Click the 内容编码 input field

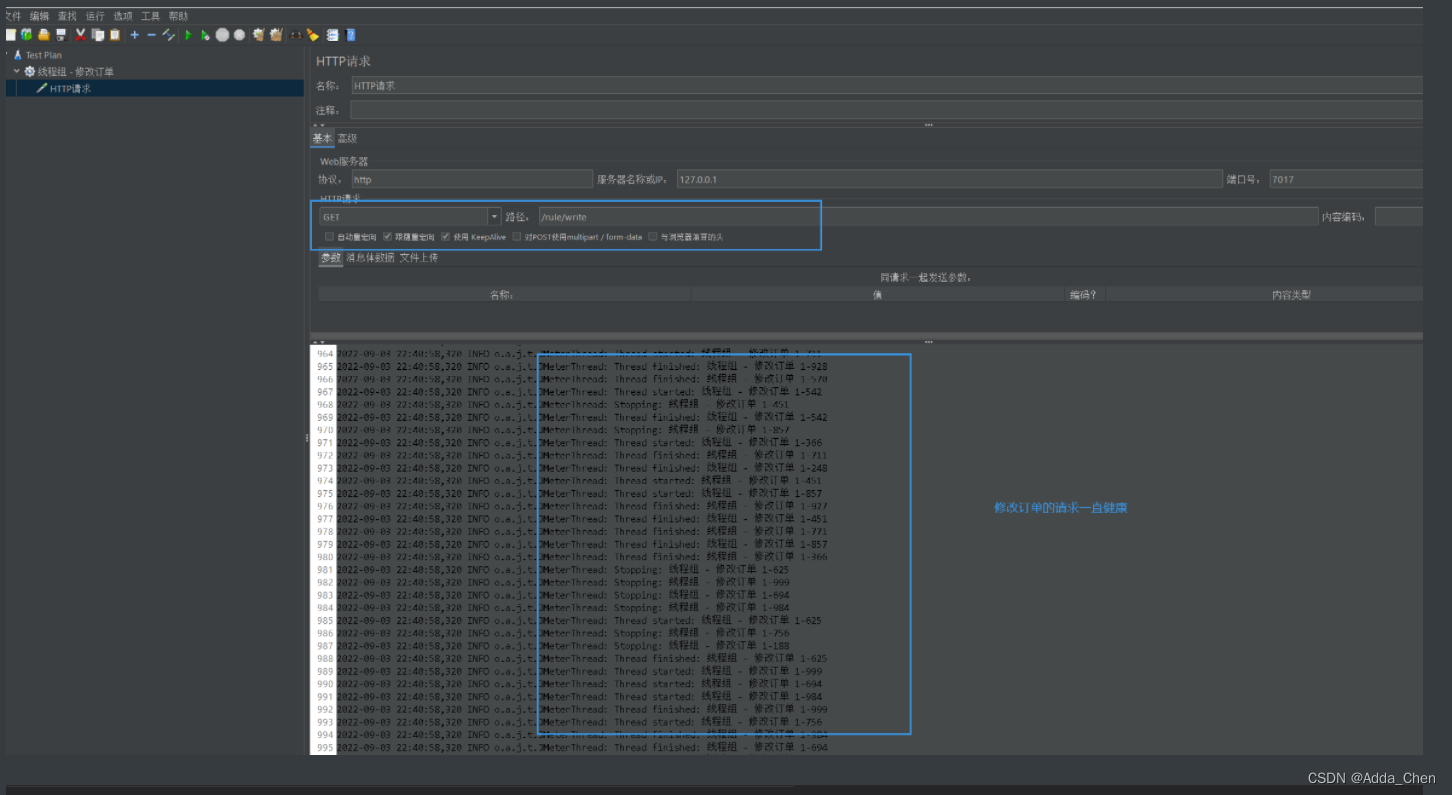click(x=1399, y=216)
